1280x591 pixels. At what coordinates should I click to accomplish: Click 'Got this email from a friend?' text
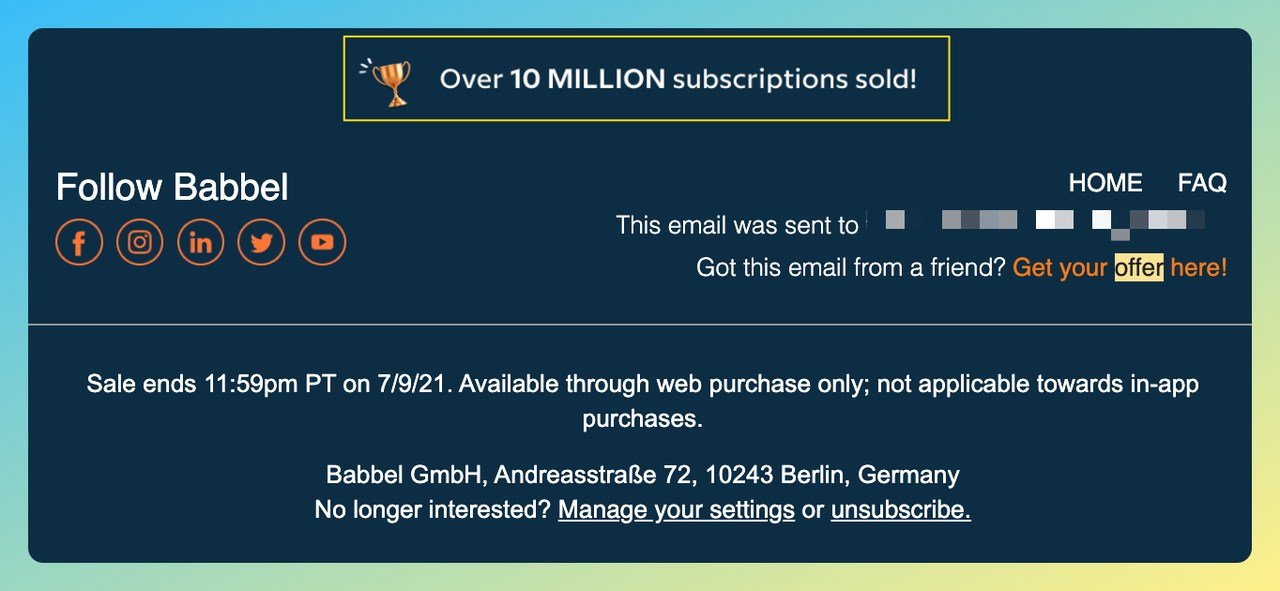click(x=851, y=268)
